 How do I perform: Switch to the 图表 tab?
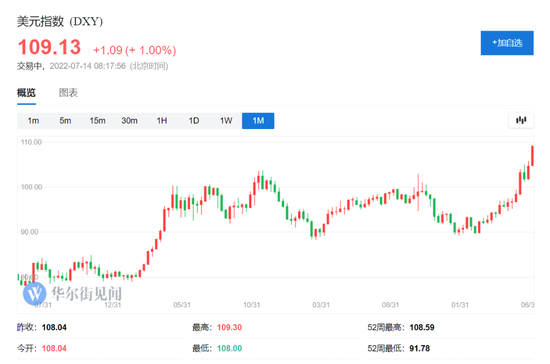pos(68,93)
